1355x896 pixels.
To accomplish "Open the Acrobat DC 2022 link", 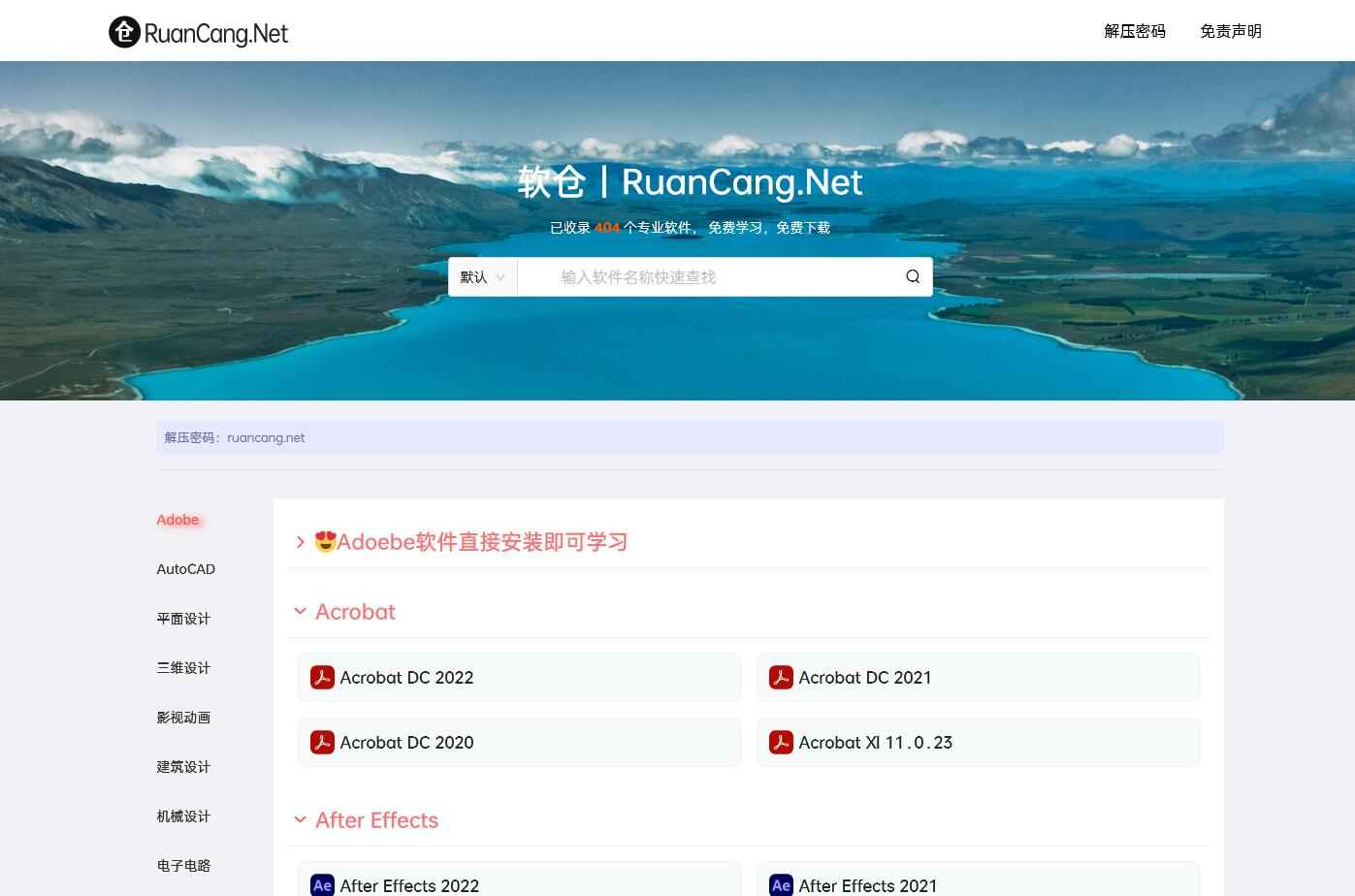I will click(x=406, y=678).
